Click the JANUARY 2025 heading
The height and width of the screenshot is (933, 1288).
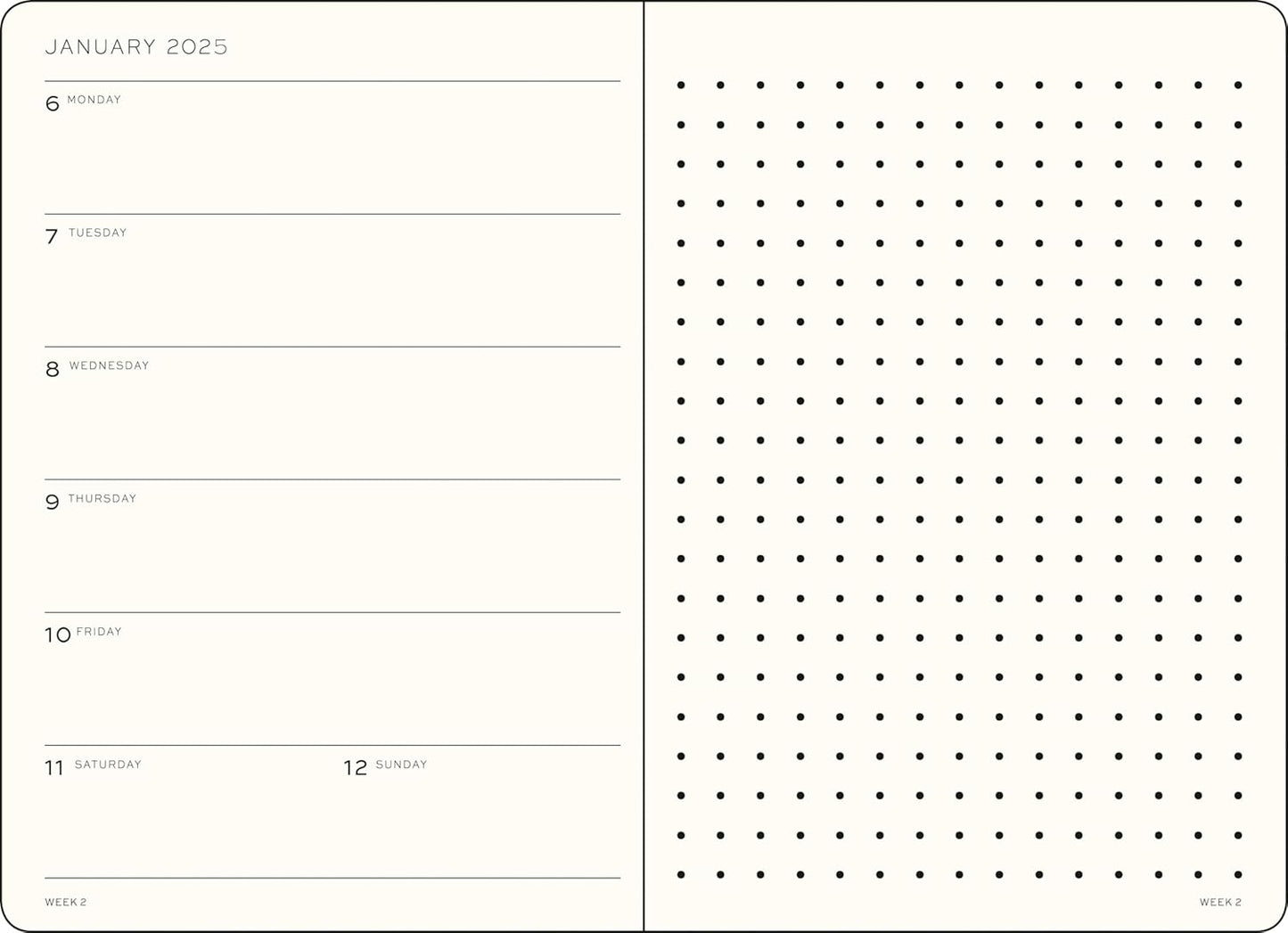point(136,47)
